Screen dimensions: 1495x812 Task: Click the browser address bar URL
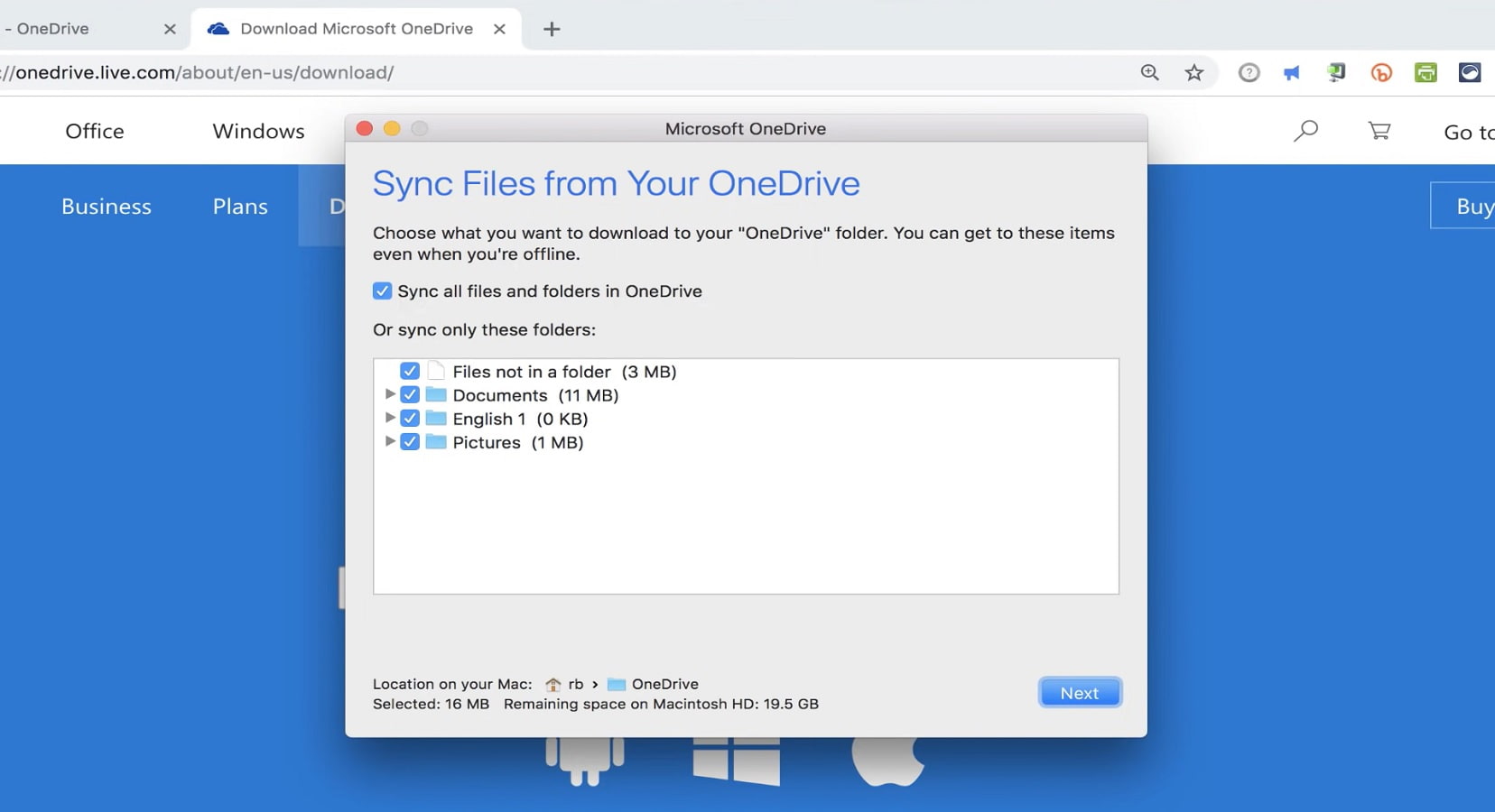[197, 72]
